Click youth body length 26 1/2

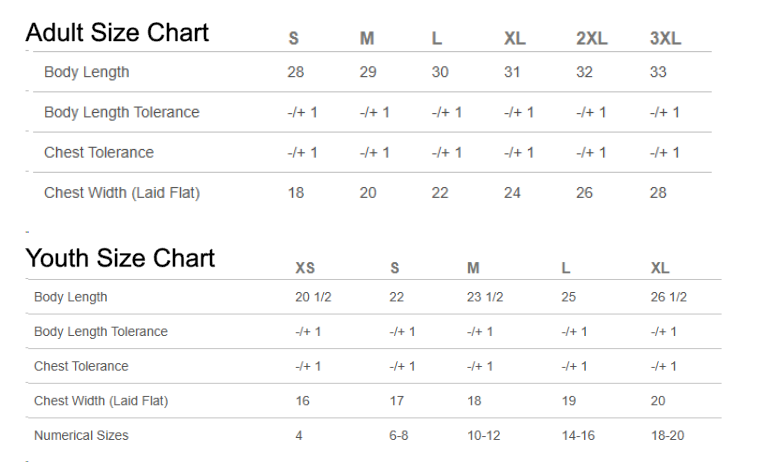click(668, 297)
